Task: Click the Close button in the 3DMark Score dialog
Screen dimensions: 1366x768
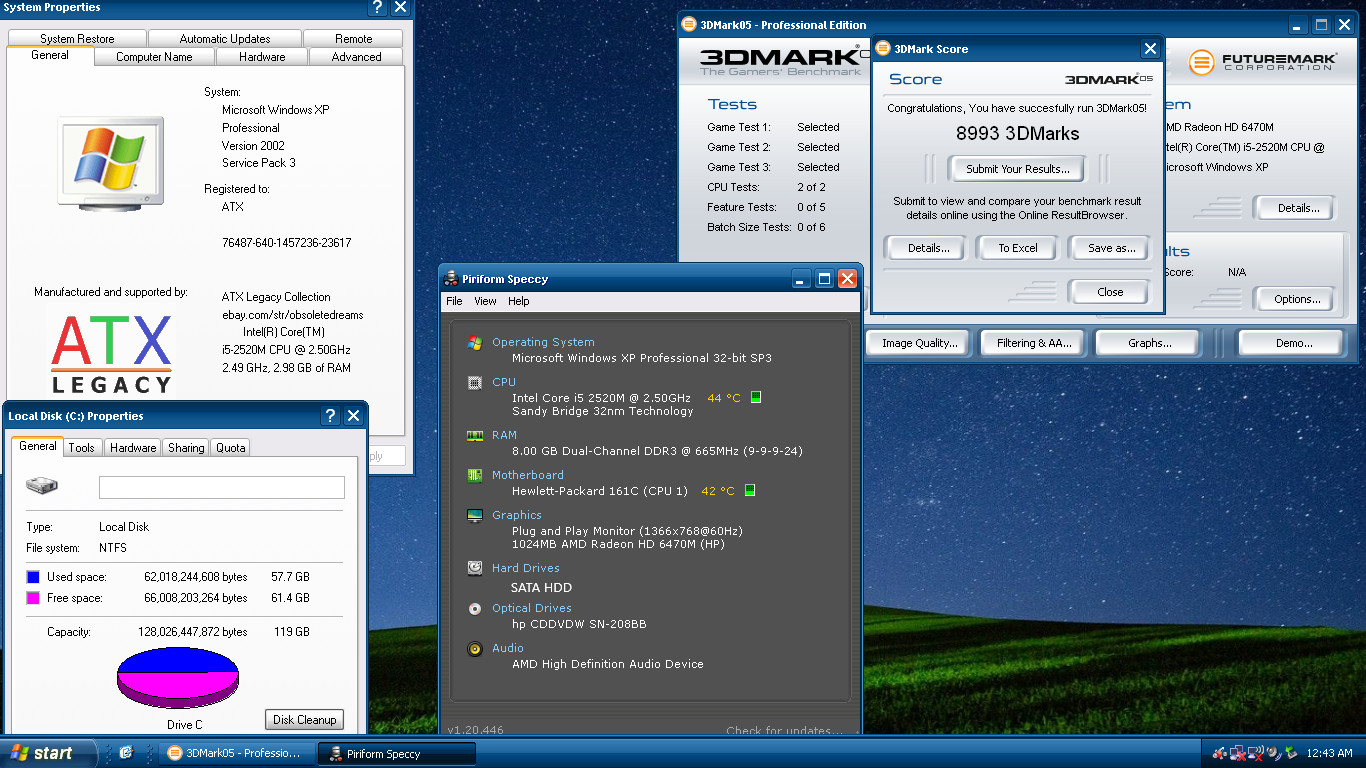Action: click(x=1110, y=292)
